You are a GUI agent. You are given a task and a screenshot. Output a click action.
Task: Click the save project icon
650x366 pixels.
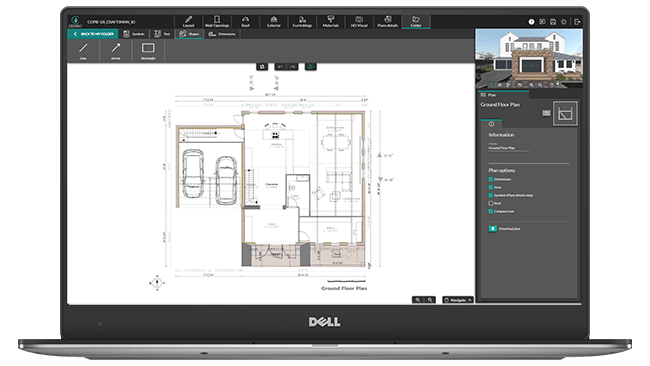point(553,22)
